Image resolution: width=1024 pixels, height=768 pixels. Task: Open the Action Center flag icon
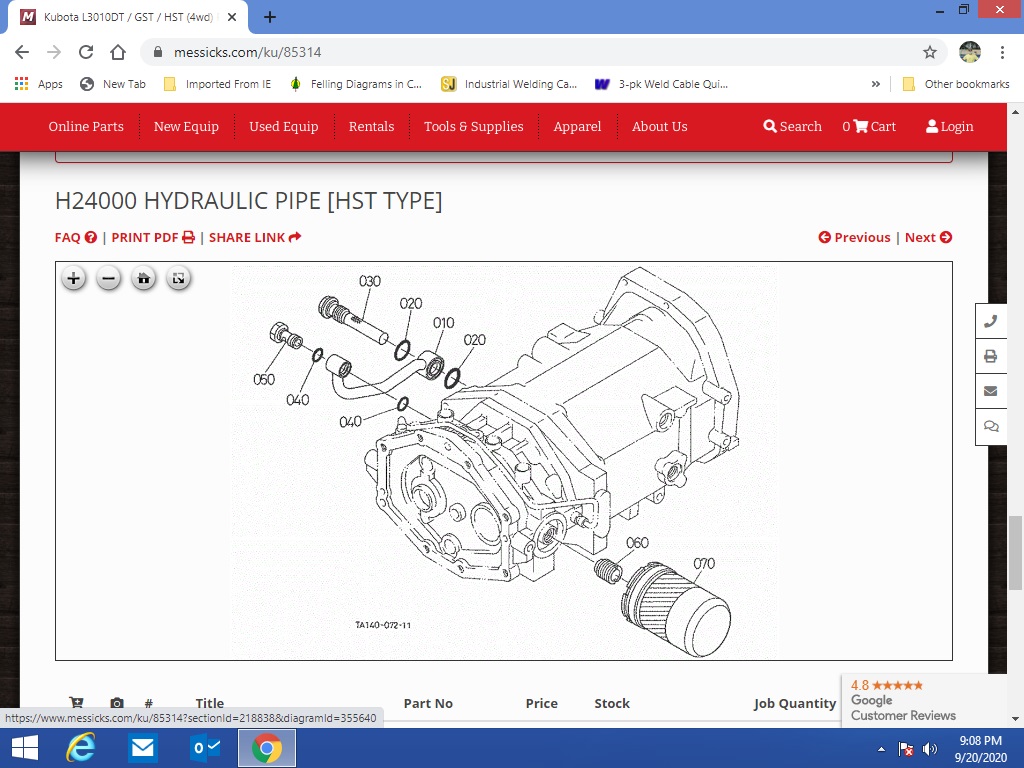click(x=906, y=749)
